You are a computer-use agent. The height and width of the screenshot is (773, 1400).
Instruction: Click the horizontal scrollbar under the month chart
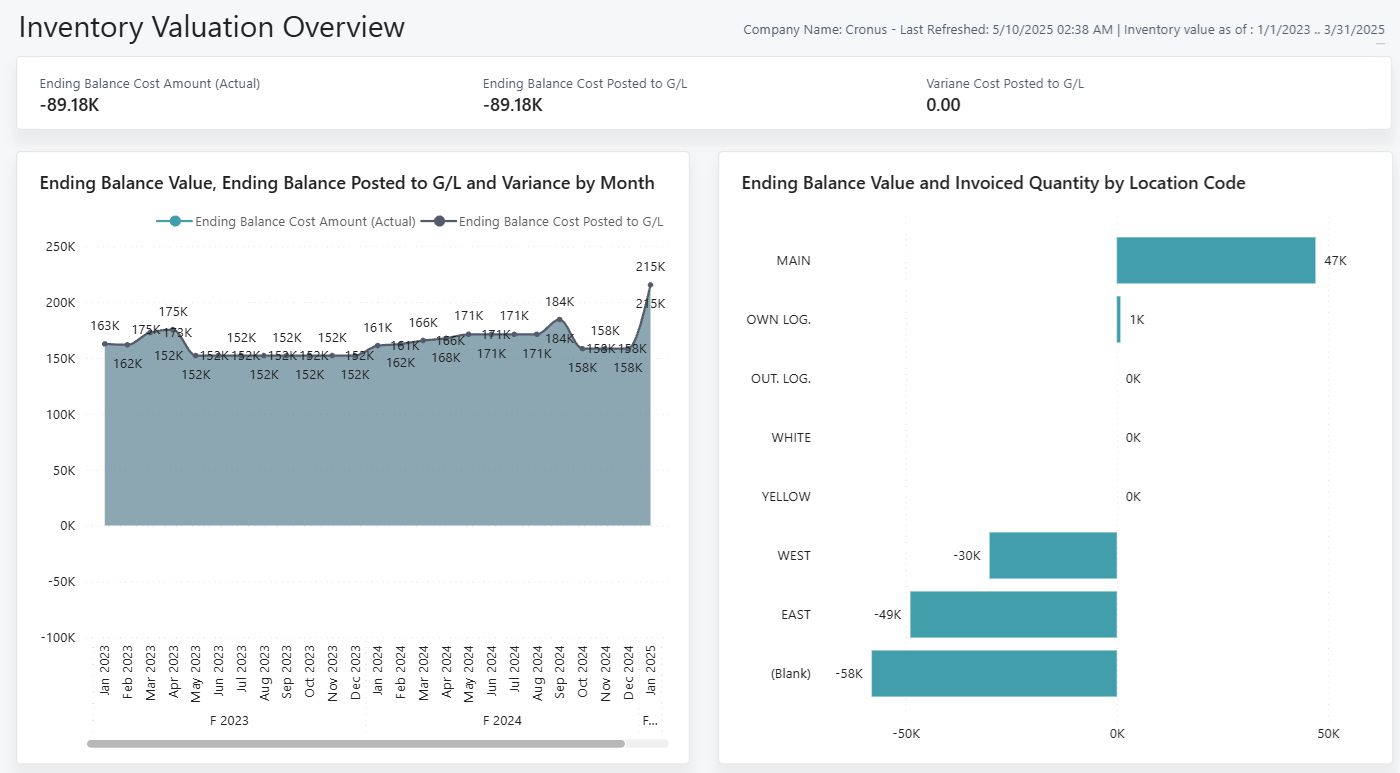[x=355, y=744]
